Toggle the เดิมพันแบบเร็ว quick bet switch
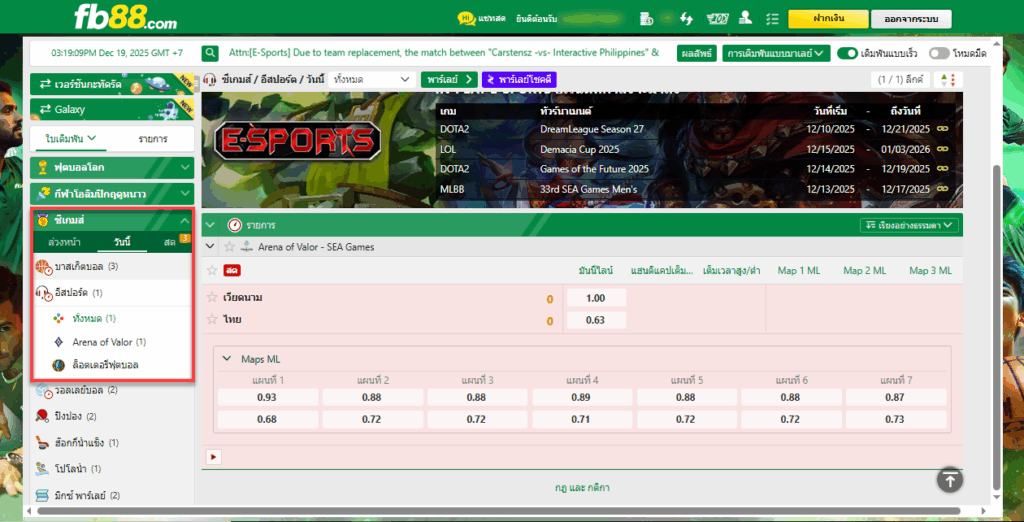The image size is (1024, 522). coord(847,53)
